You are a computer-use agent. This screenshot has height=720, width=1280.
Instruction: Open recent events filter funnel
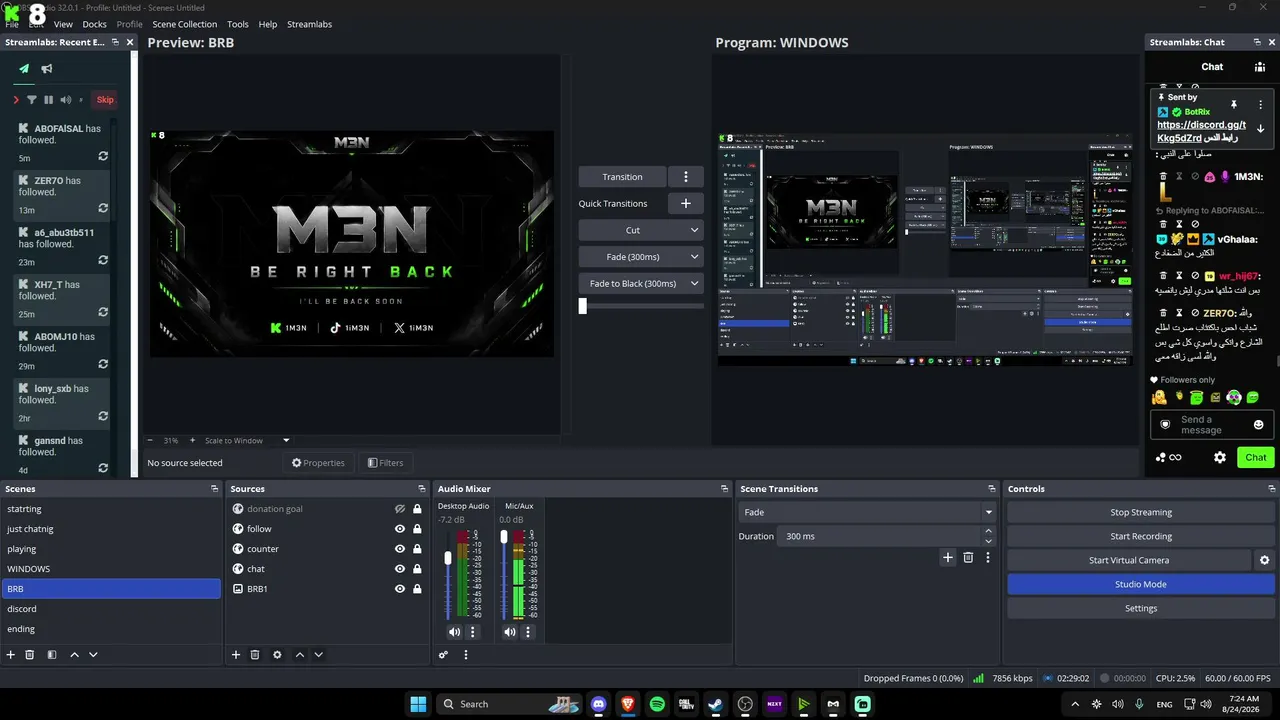31,100
